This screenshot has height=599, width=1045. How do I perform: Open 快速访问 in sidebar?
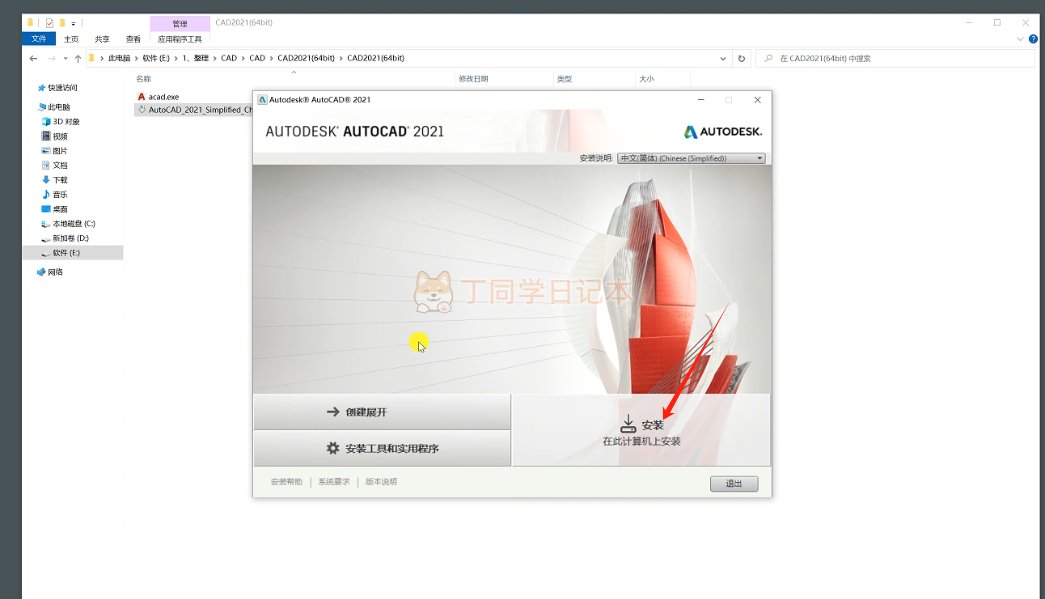[x=62, y=88]
